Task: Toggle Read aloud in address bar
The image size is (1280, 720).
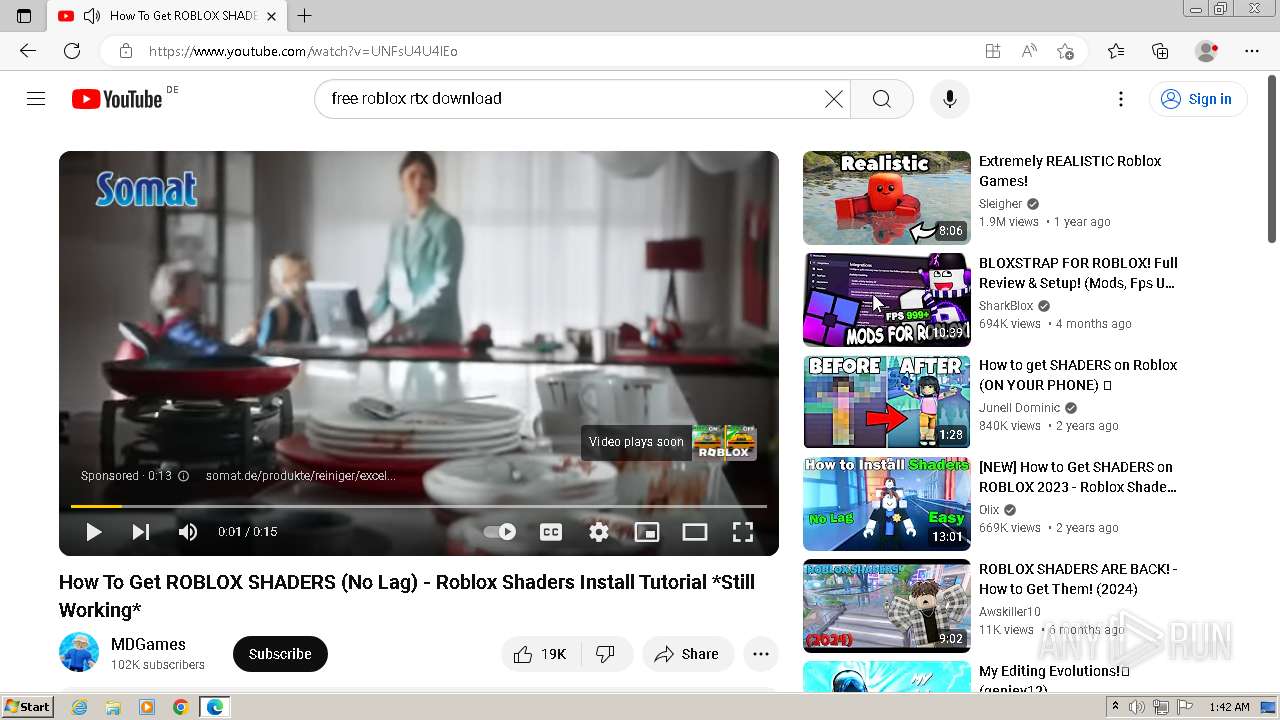Action: (x=1029, y=51)
